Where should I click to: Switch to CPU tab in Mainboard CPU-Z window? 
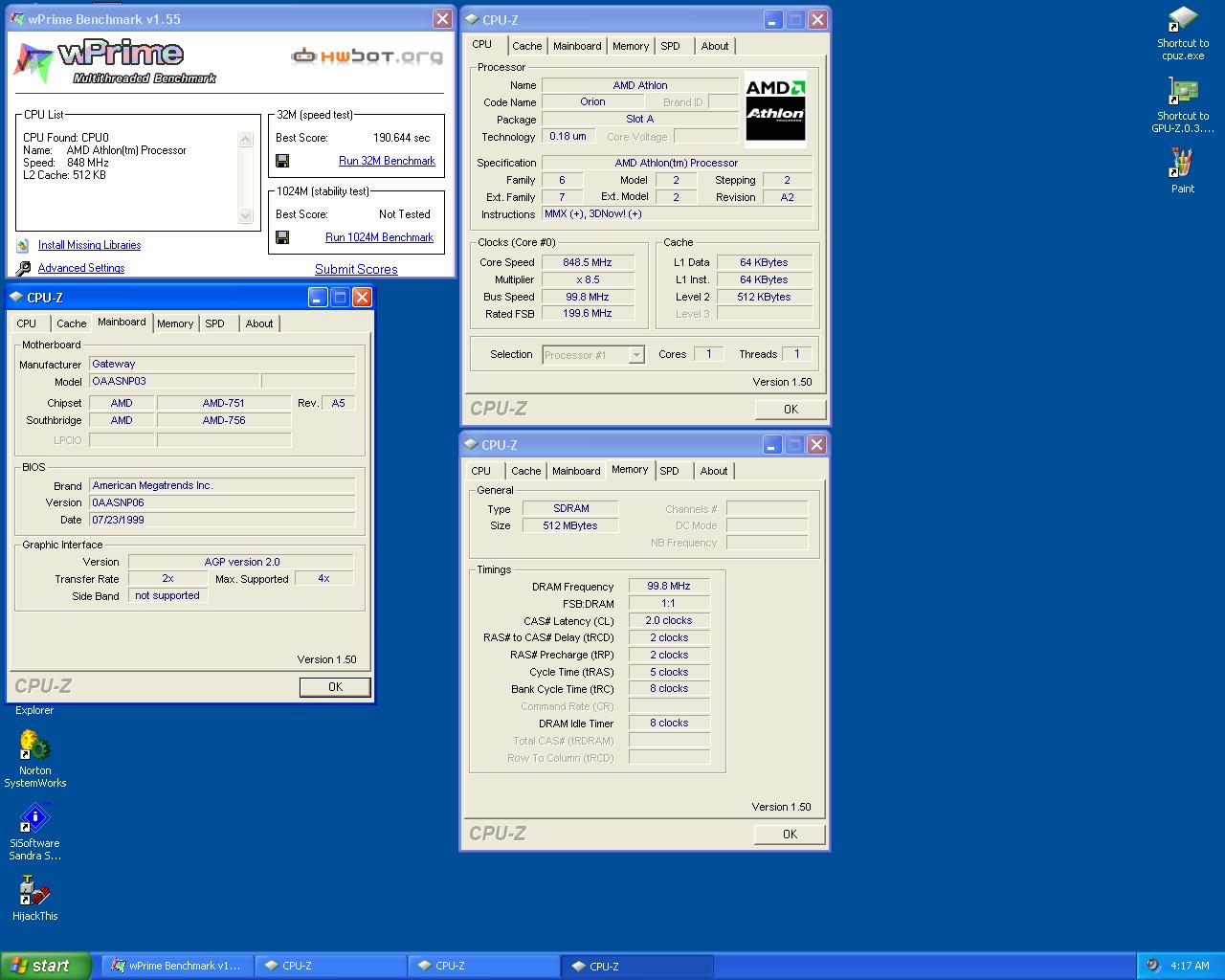(x=27, y=323)
